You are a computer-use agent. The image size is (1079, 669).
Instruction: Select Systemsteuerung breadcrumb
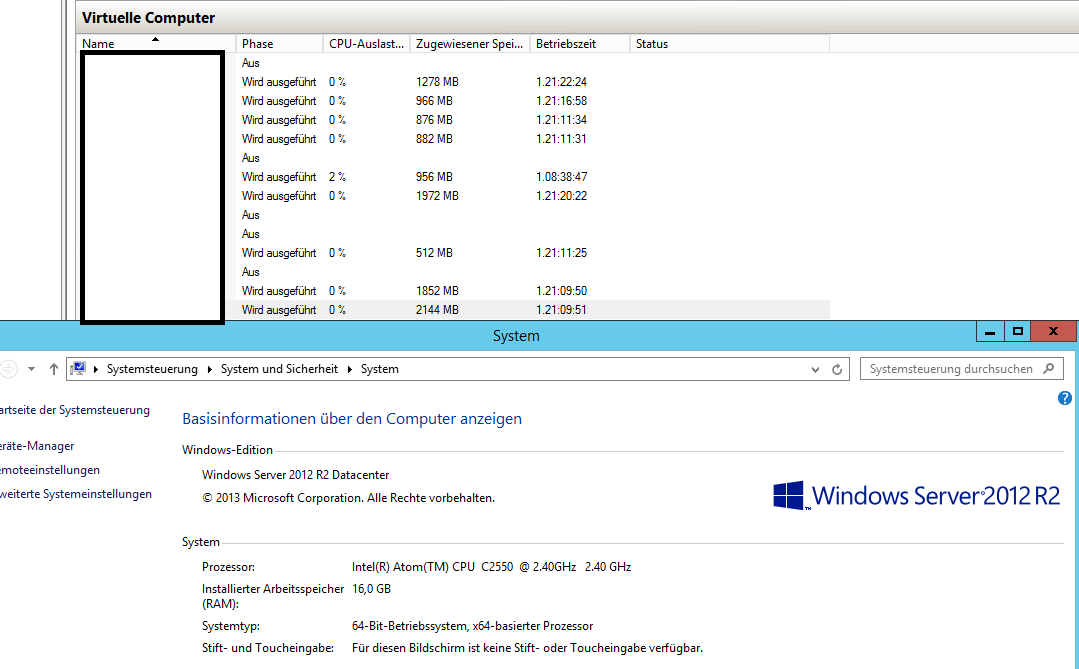[x=152, y=369]
